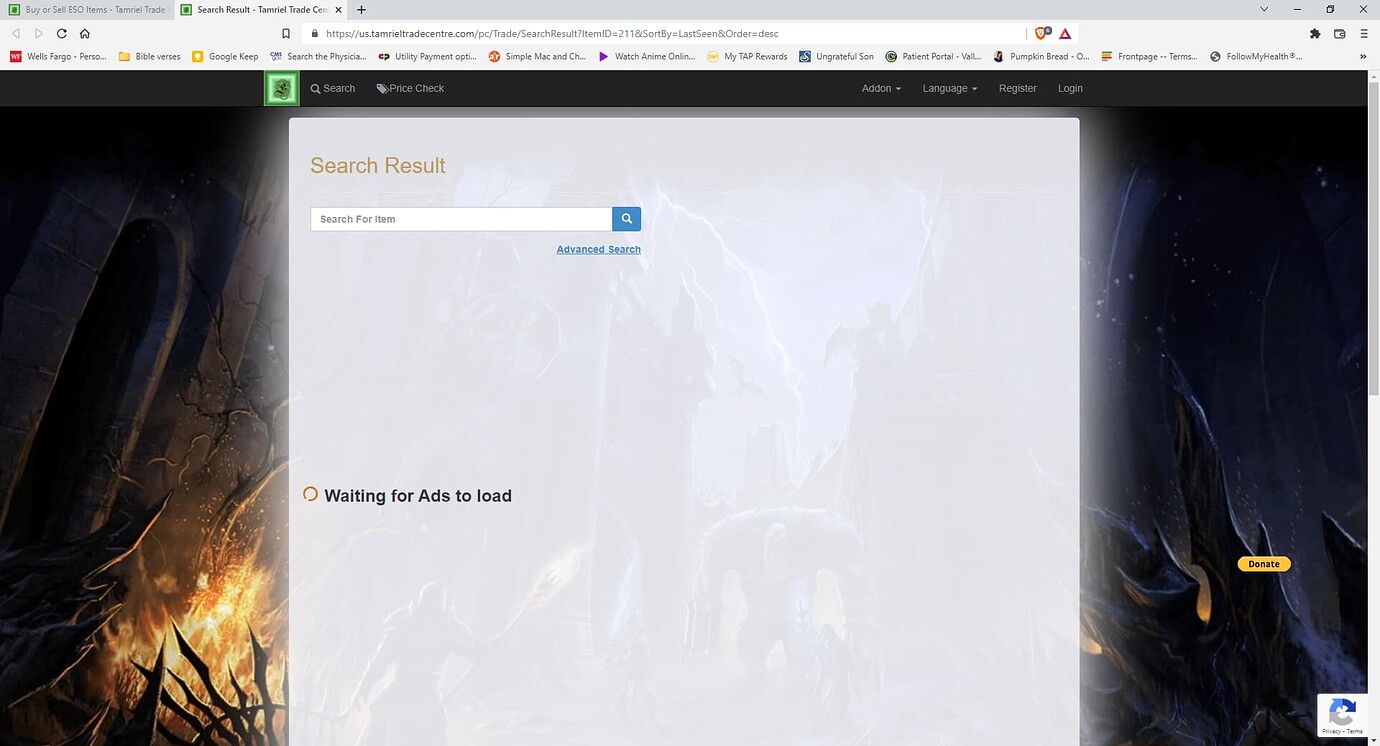Screen dimensions: 1380x746
Task: Open the Ungrateful Son bookmark
Action: [x=837, y=57]
